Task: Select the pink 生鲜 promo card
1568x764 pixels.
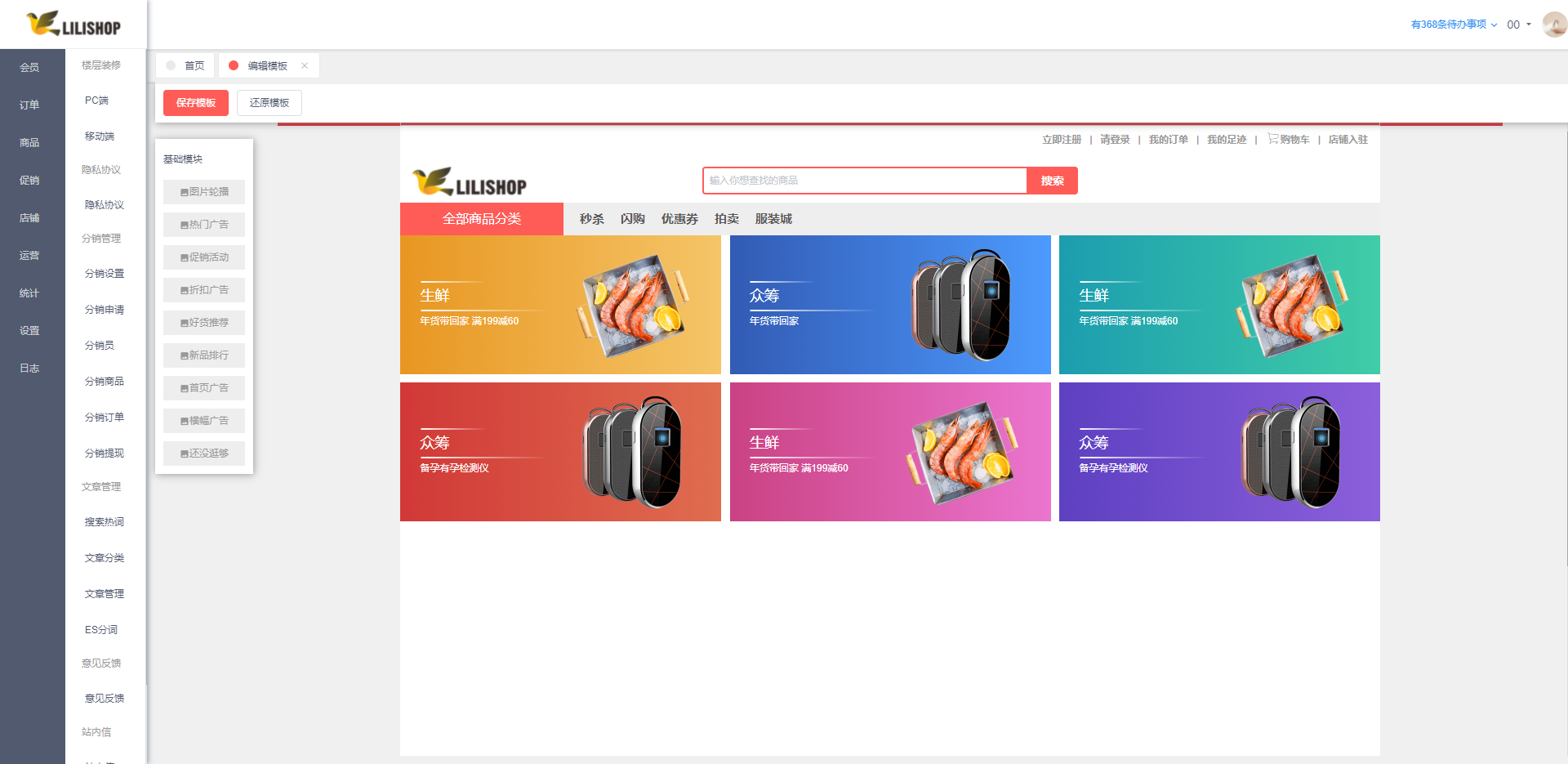Action: (x=890, y=452)
